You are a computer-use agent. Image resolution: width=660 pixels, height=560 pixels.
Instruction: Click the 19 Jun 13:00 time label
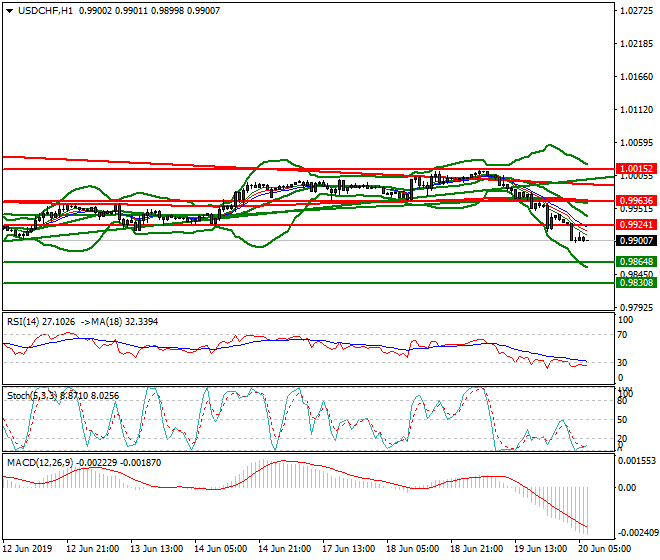541,549
